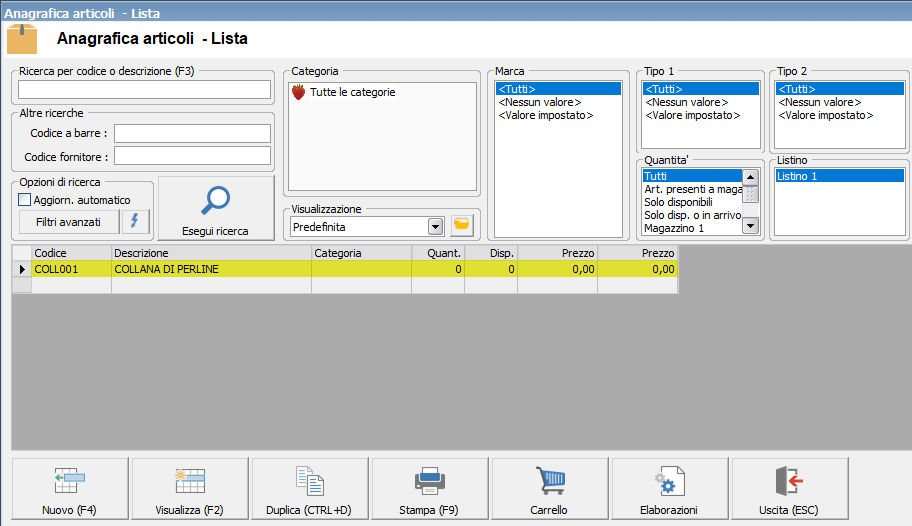Select <Nessun valore> in Marca list

[539, 102]
